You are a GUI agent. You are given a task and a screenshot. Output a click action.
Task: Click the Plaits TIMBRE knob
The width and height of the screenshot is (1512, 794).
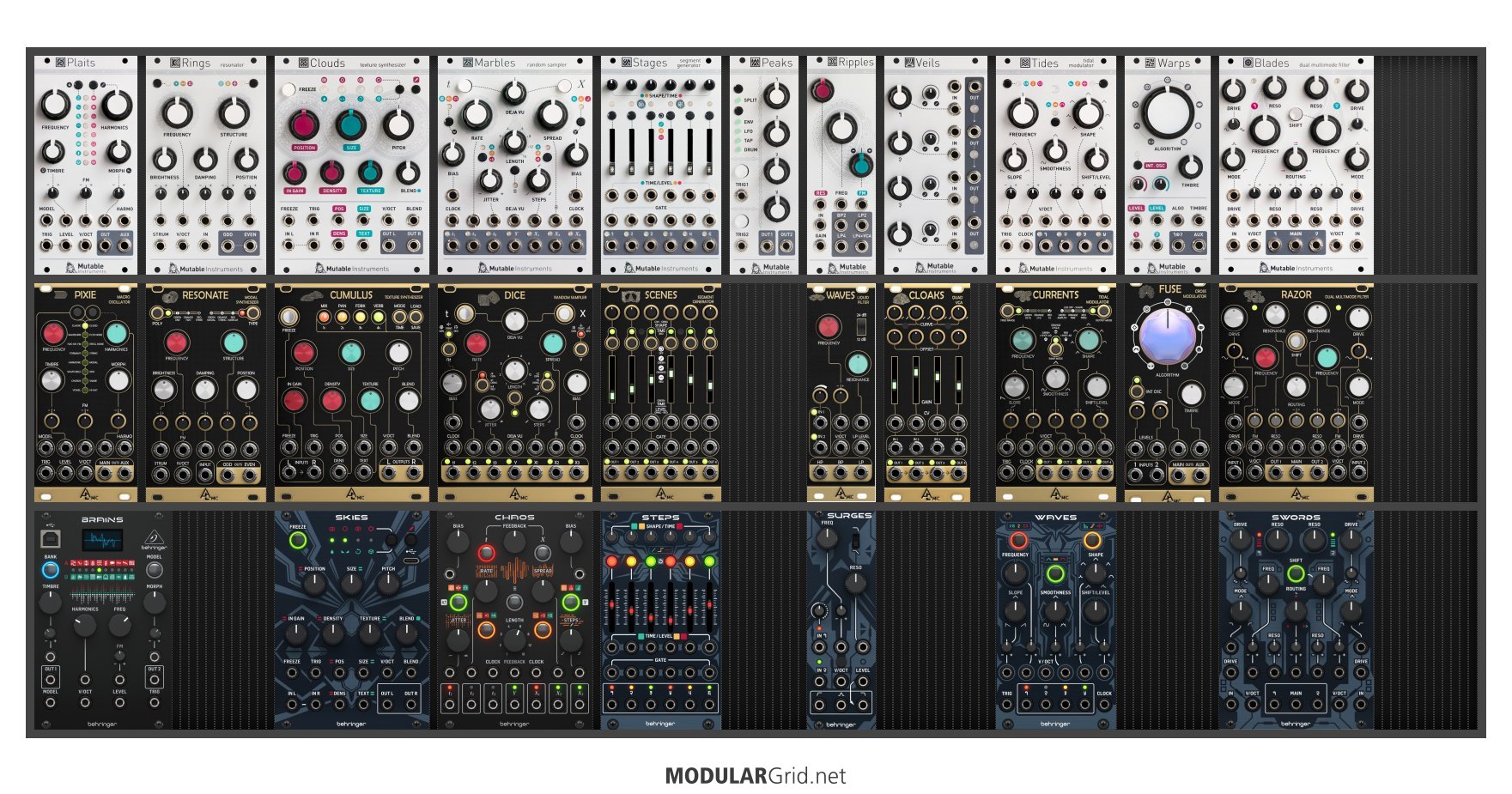coord(53,152)
